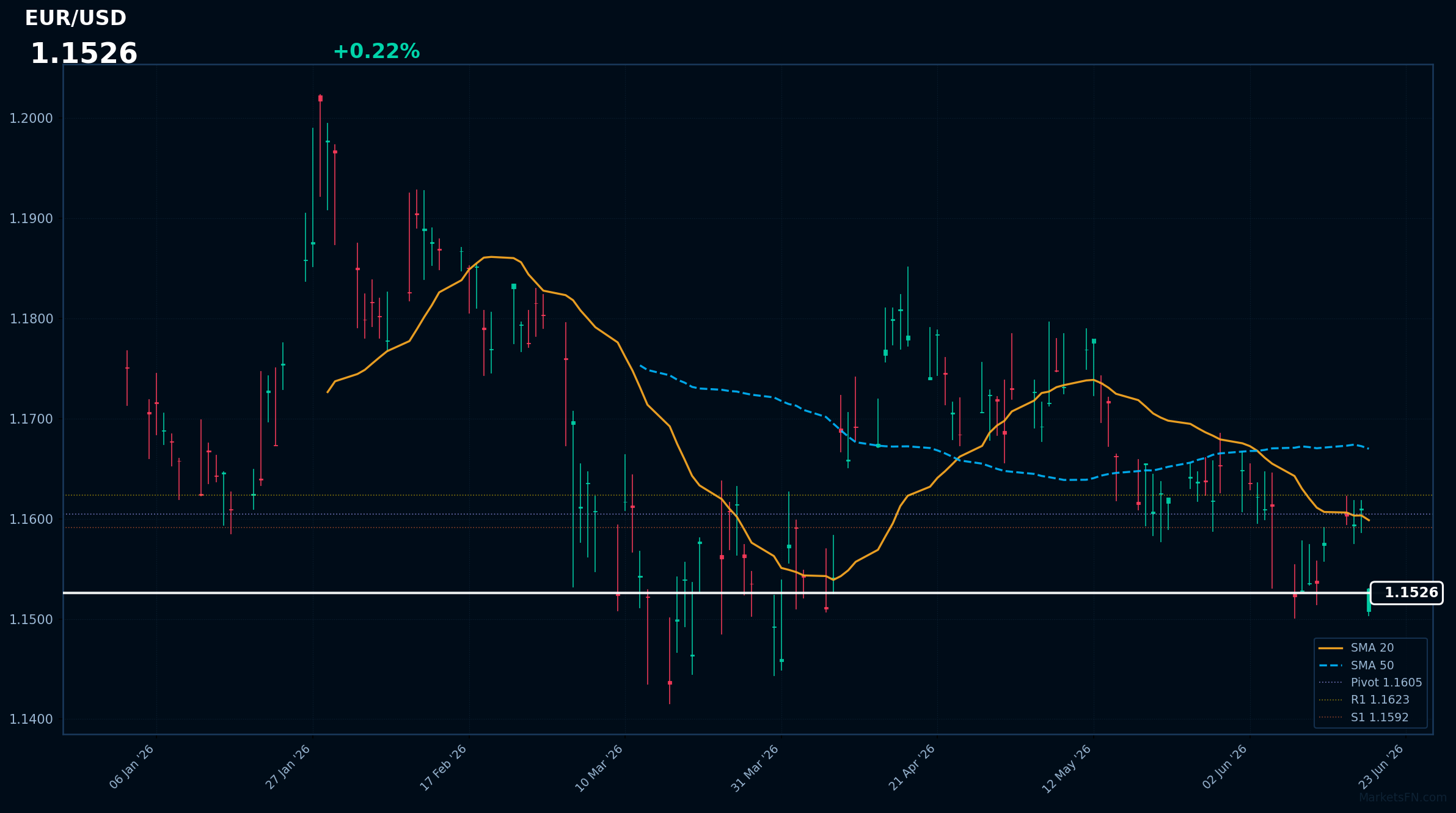
Task: Click the 23 Jun '26 date label
Action: 1381,767
